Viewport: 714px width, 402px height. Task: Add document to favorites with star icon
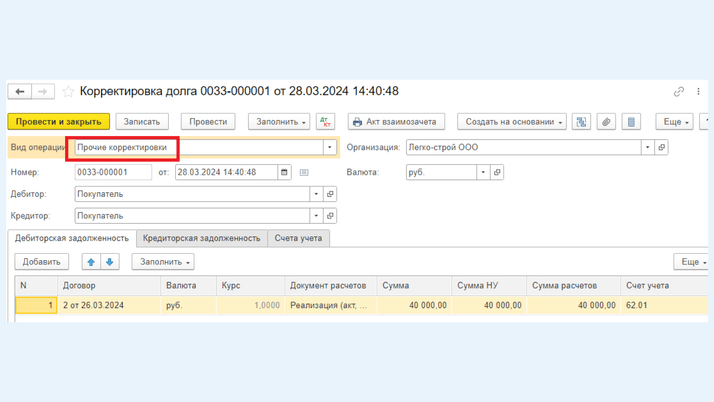[68, 92]
